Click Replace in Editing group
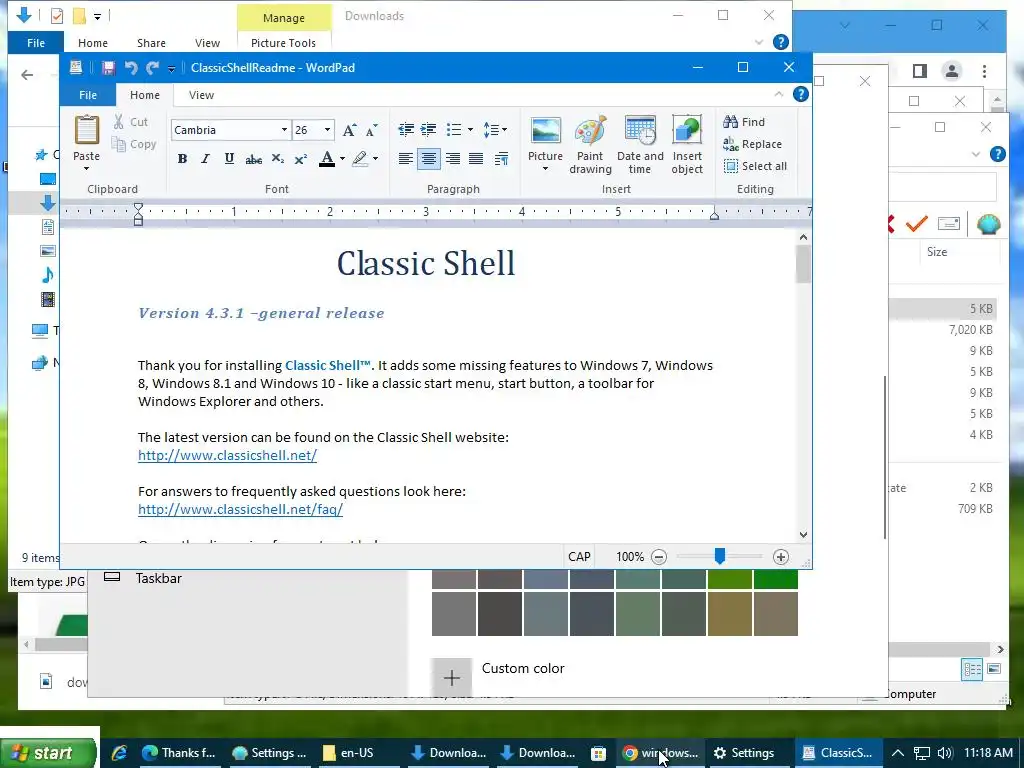Image resolution: width=1024 pixels, height=768 pixels. 752,144
